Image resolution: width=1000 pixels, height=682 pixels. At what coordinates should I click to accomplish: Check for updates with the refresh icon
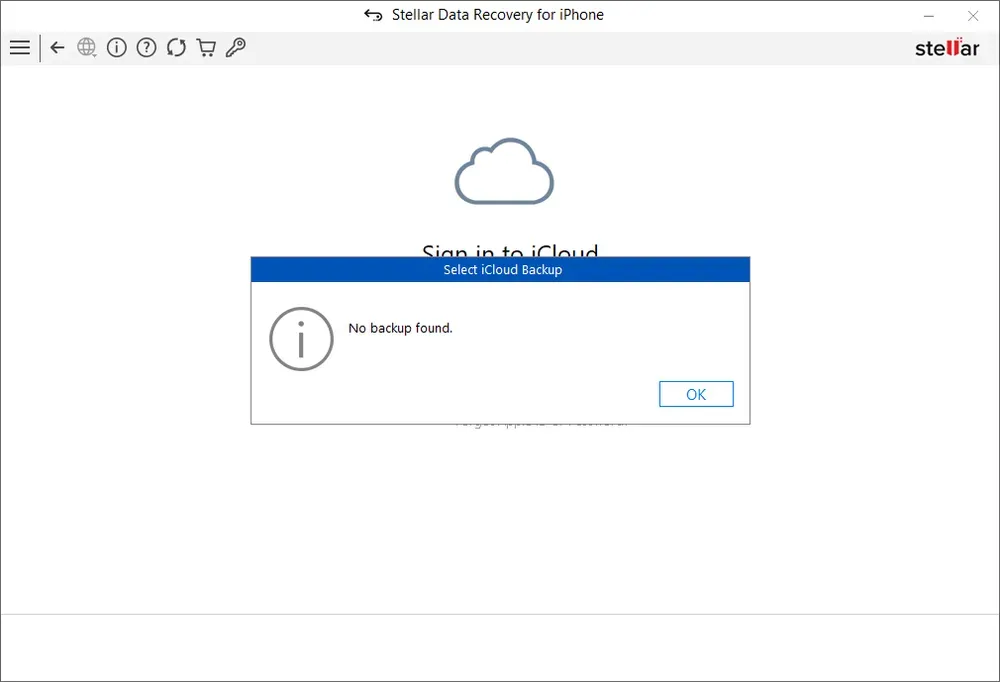tap(177, 47)
